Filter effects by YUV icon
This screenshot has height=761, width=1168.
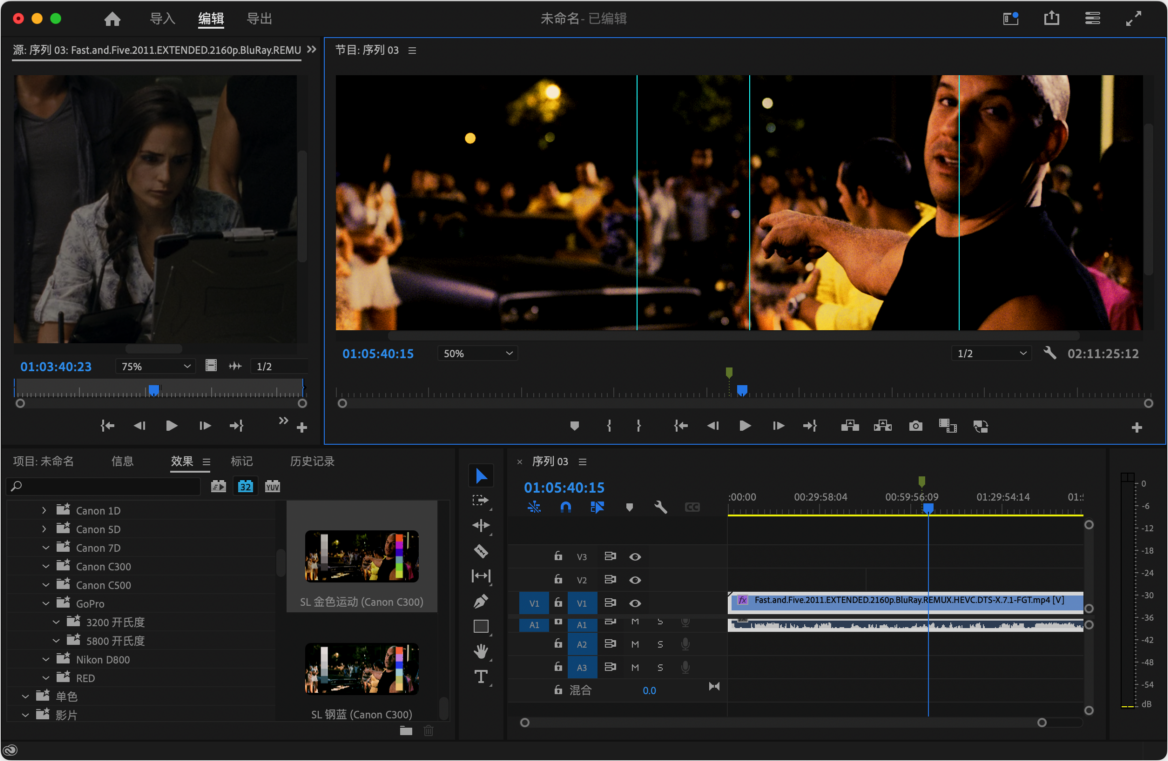click(273, 486)
